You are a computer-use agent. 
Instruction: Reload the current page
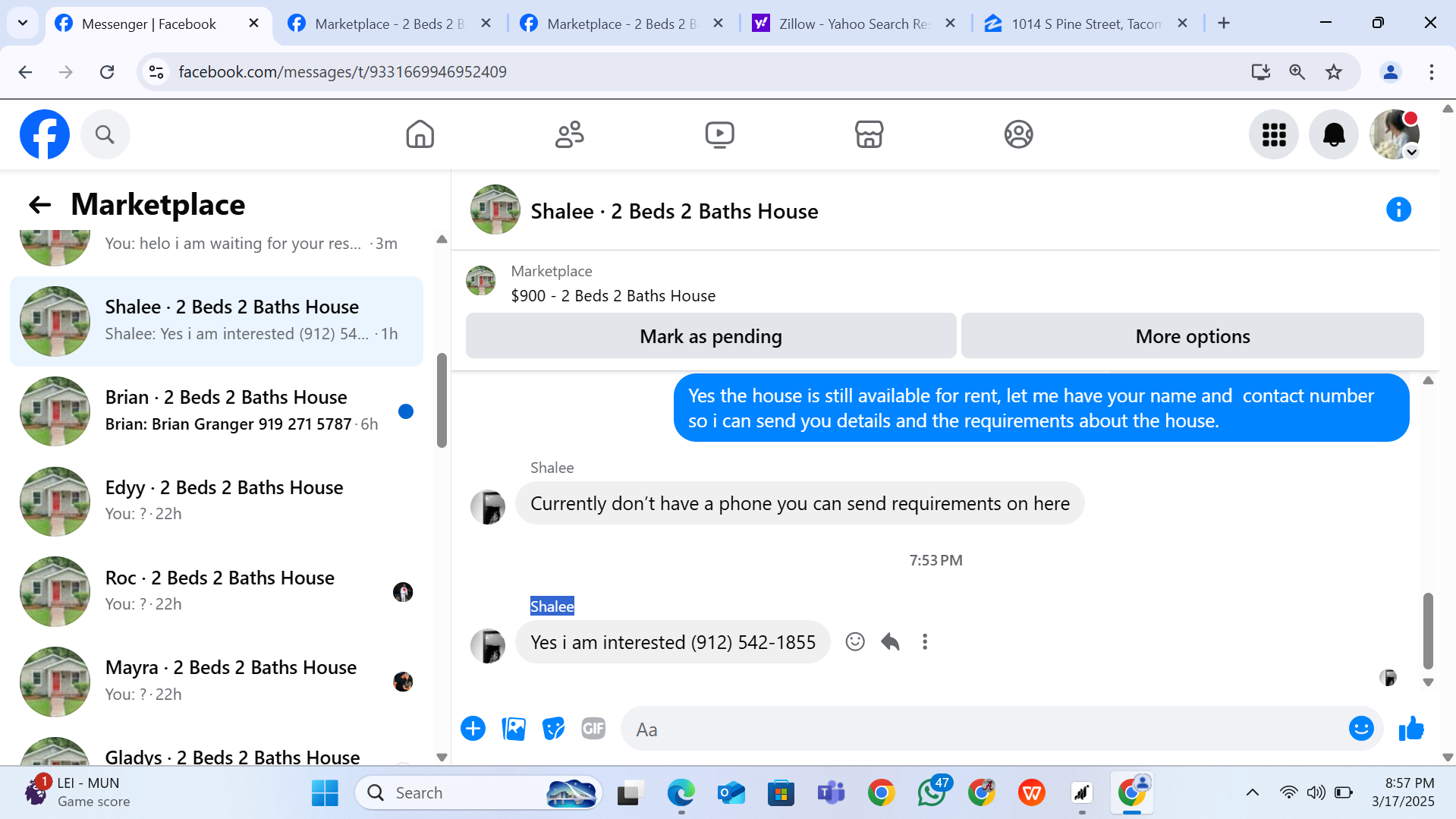[107, 72]
